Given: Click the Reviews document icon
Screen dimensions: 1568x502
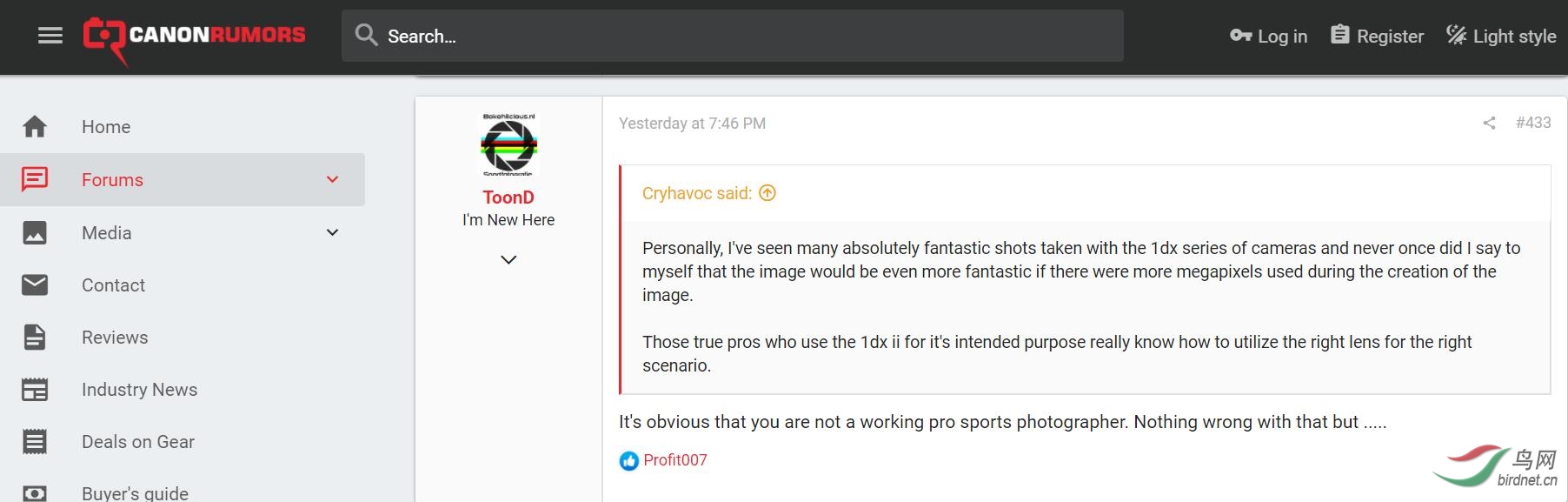Looking at the screenshot, I should pos(35,338).
